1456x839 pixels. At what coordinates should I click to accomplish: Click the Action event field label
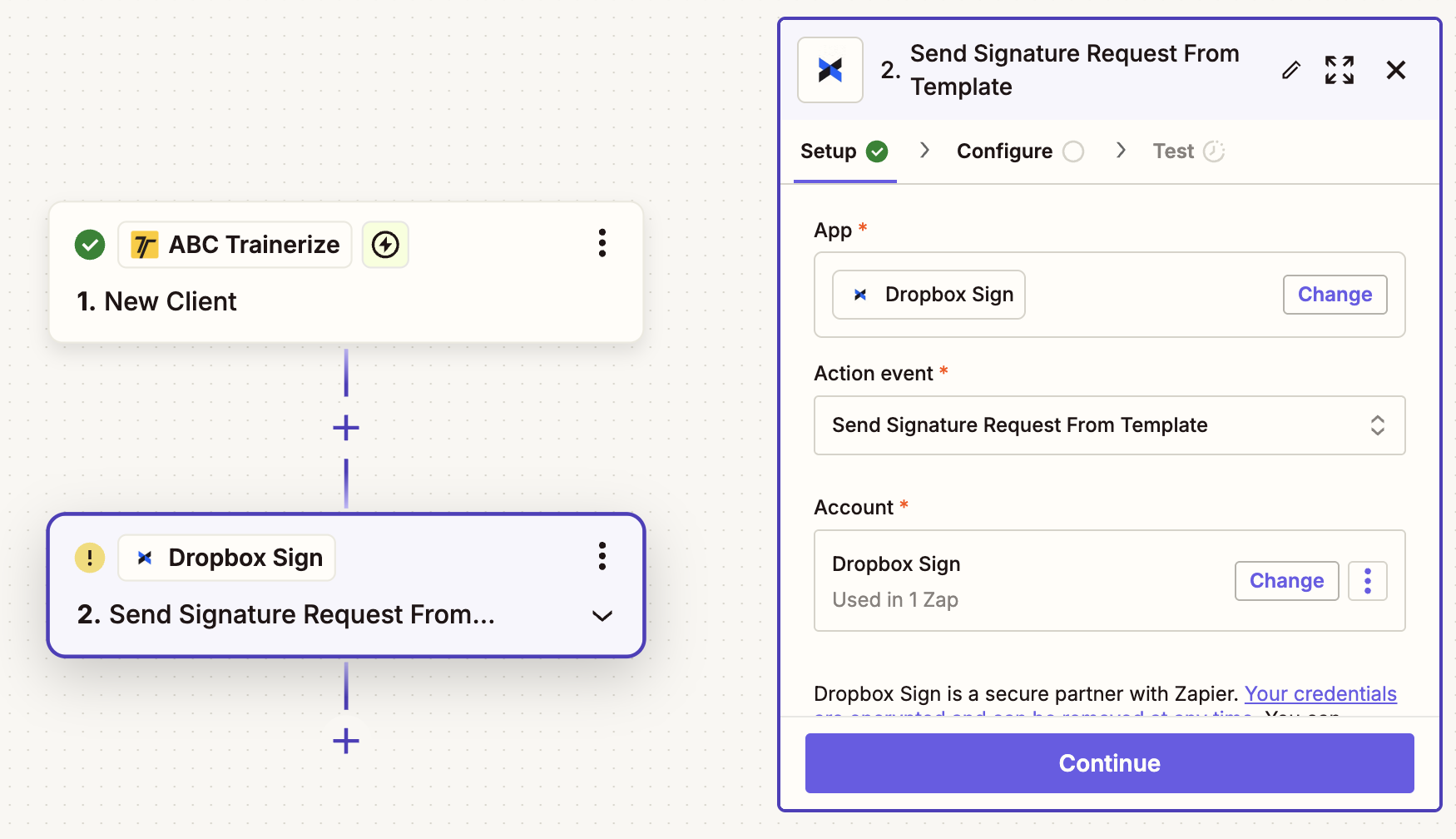[x=874, y=374]
